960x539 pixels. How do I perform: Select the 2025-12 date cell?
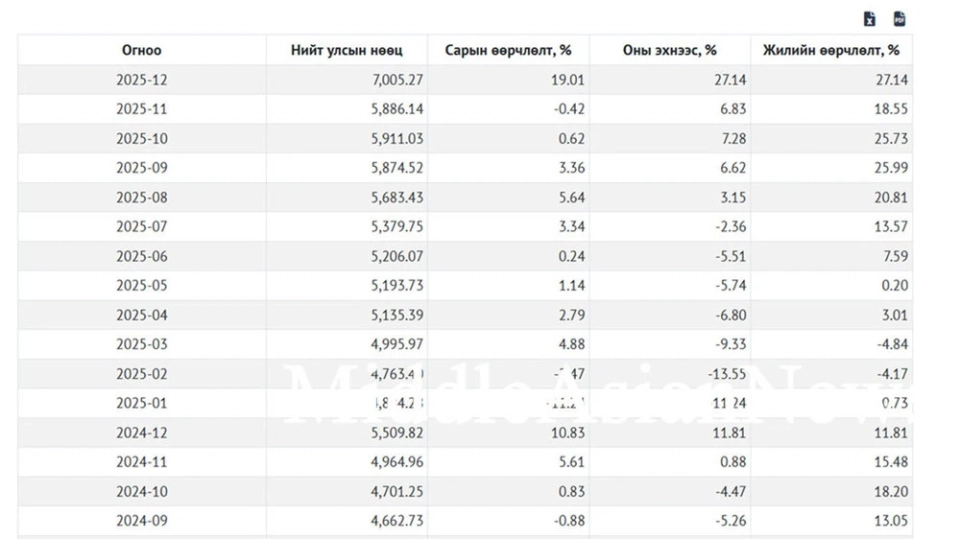(x=141, y=80)
